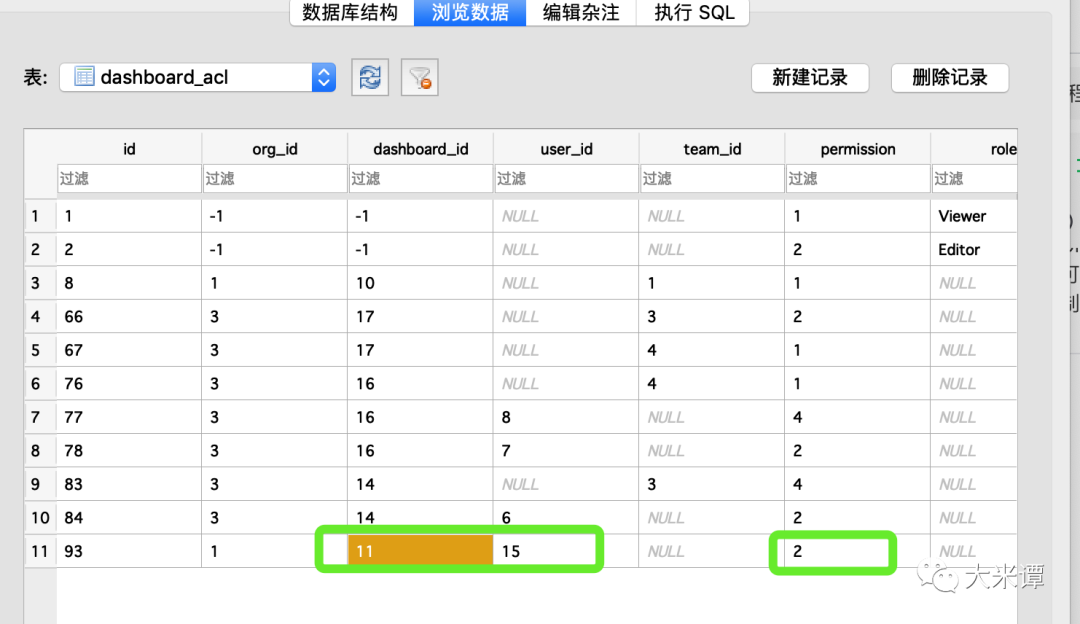Select permission cell in row 11
Viewport: 1080px width, 624px height.
(x=858, y=552)
